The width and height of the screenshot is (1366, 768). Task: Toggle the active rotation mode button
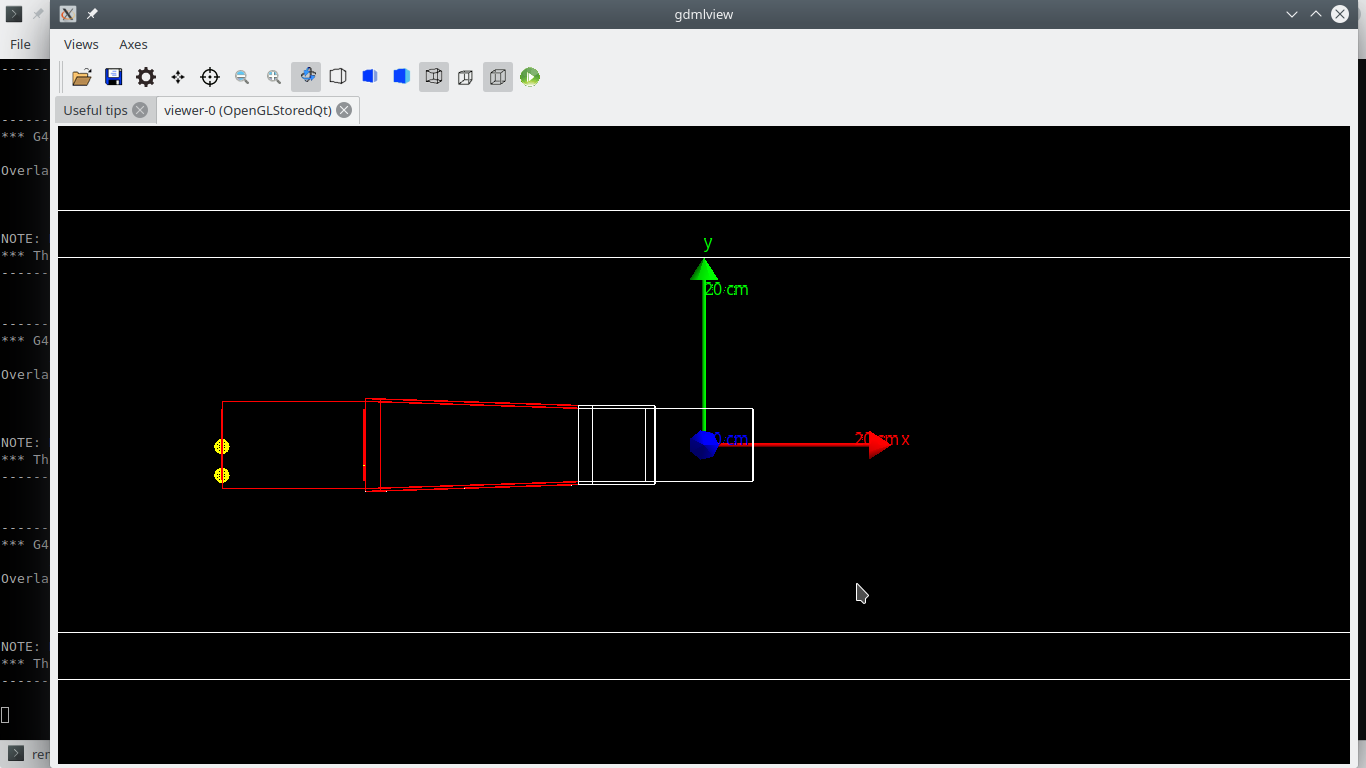(306, 76)
